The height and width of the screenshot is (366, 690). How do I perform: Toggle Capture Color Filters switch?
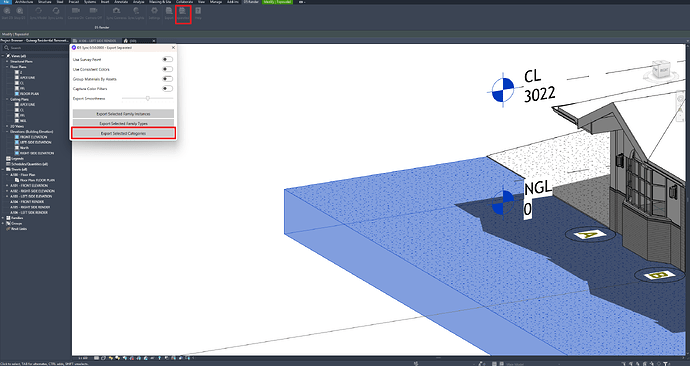tap(167, 88)
